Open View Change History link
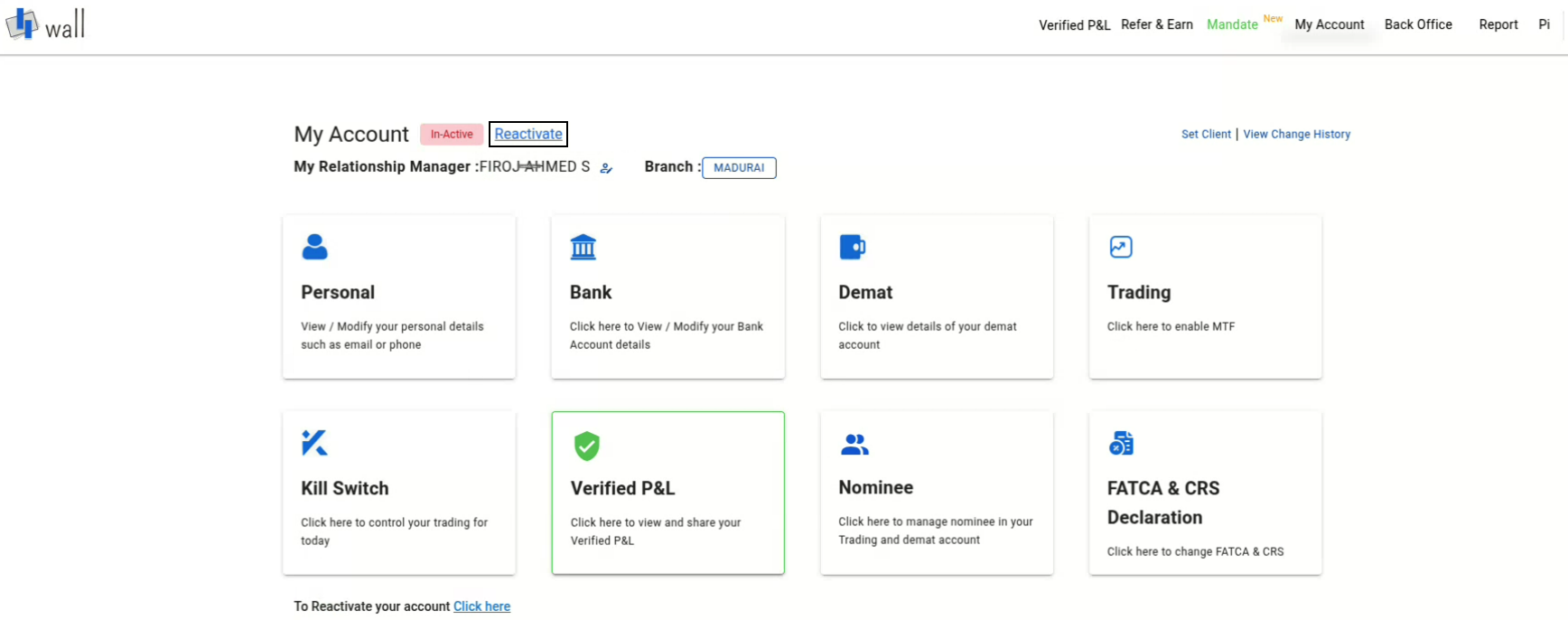Viewport: 1568px width, 620px height. point(1296,134)
